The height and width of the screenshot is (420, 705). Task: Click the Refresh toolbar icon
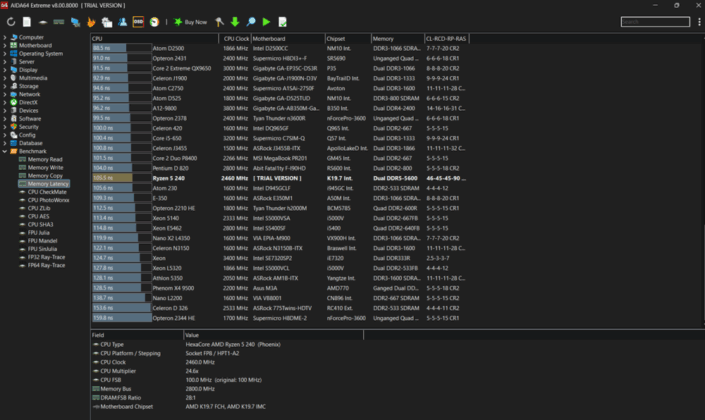tap(11, 22)
